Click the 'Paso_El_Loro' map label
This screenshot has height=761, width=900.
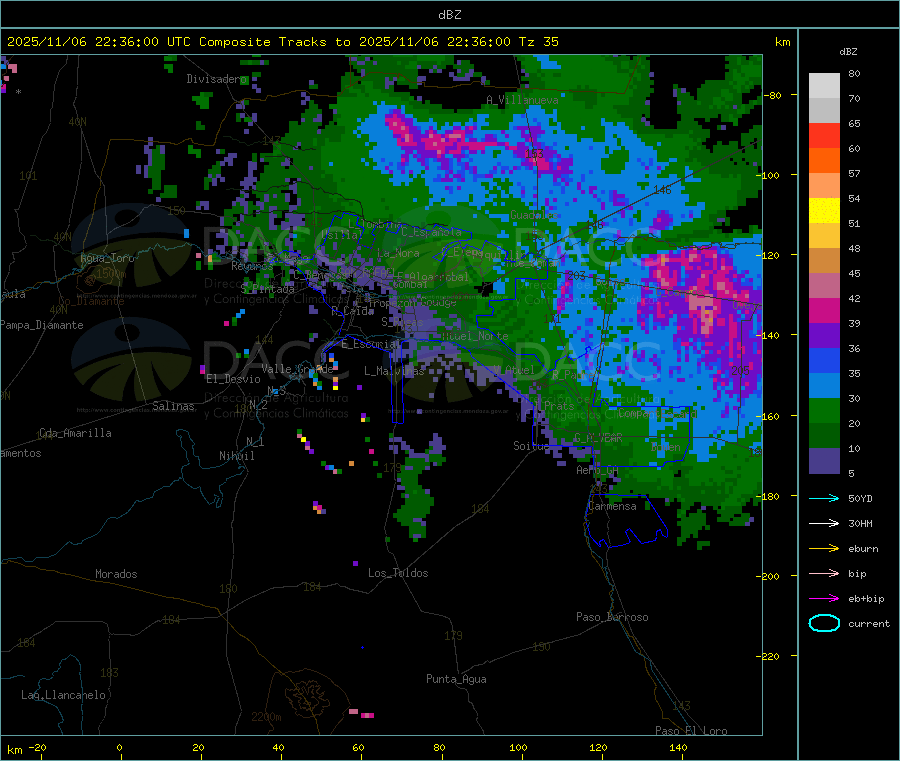(691, 731)
